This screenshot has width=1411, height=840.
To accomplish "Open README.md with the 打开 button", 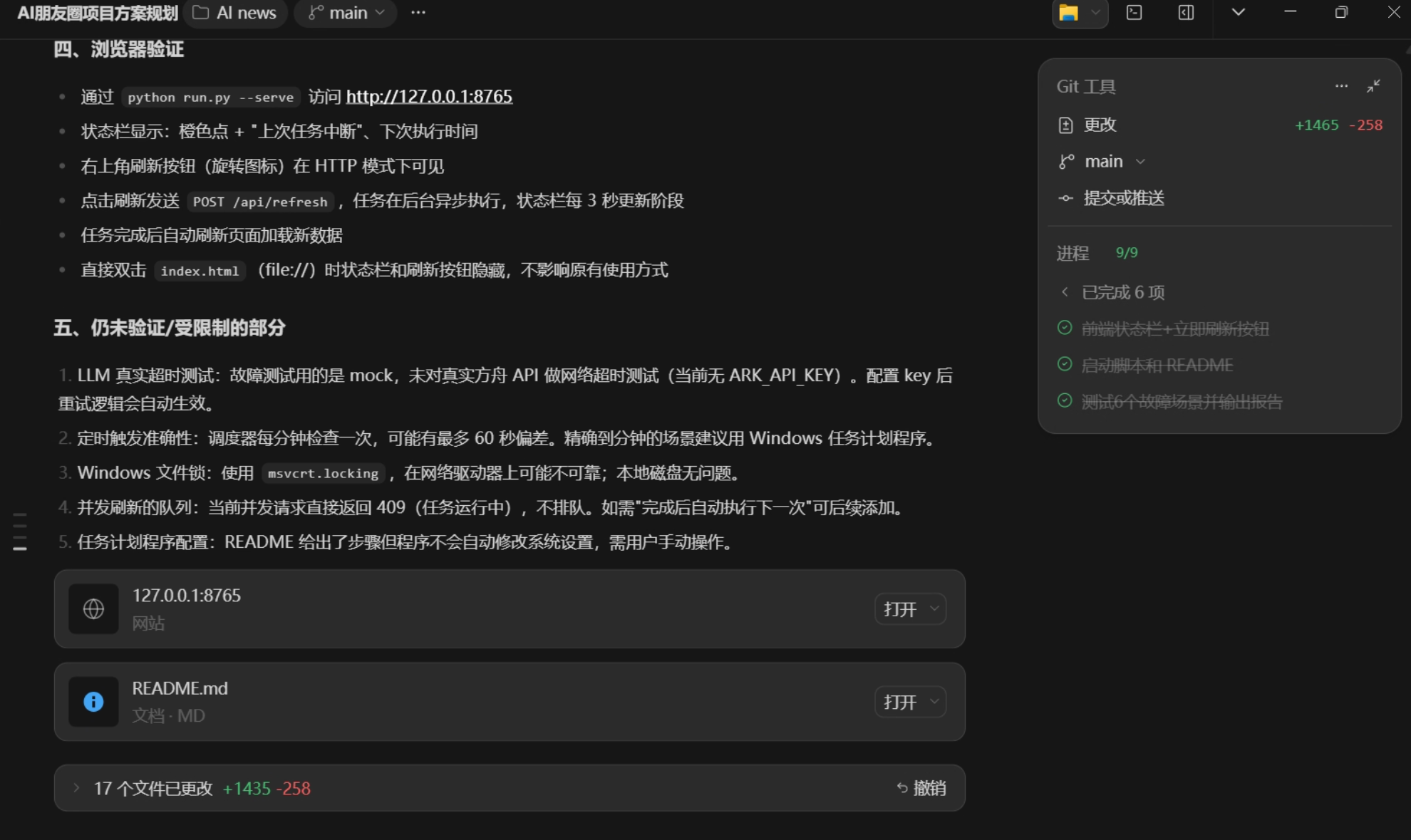I will click(900, 702).
